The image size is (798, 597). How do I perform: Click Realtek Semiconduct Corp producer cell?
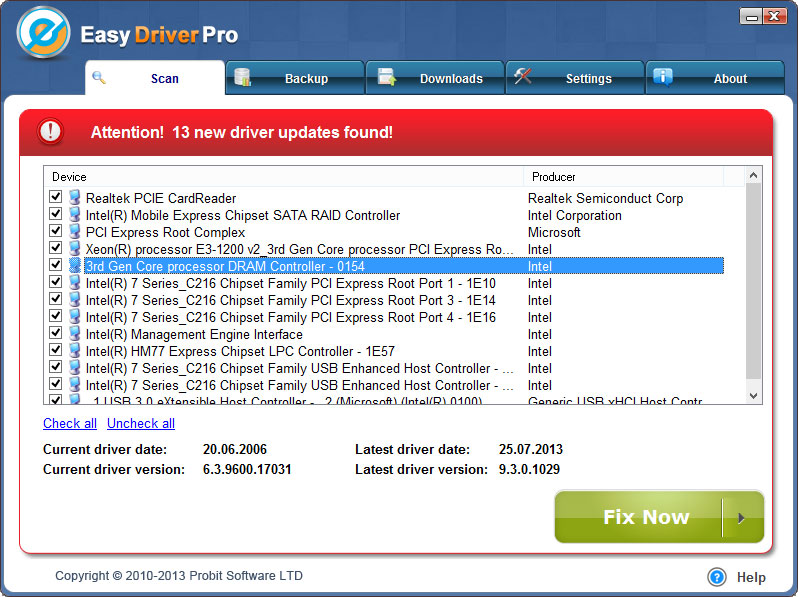(605, 198)
